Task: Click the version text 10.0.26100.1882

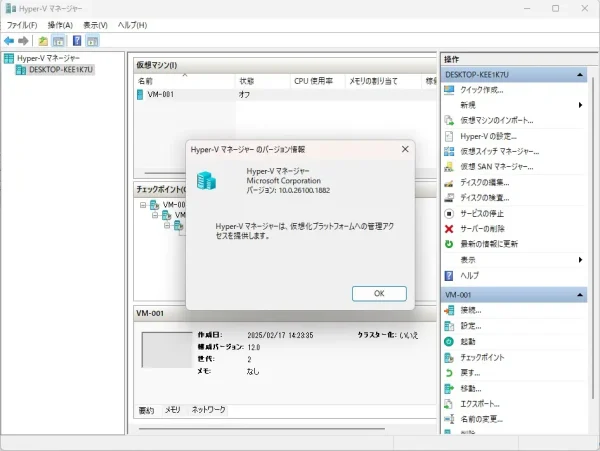Action: coord(304,190)
